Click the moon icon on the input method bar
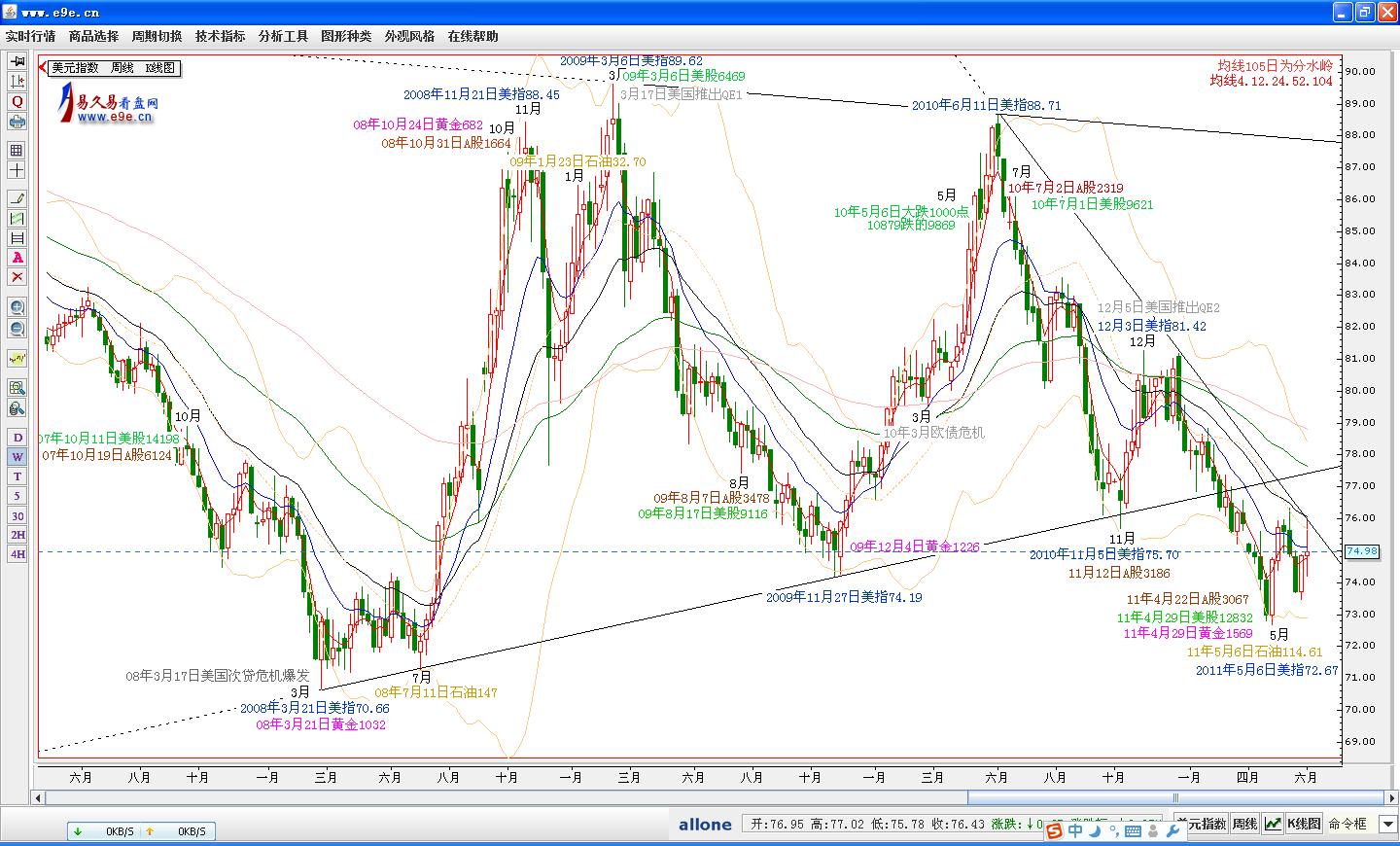This screenshot has width=1400, height=846. click(x=1095, y=830)
